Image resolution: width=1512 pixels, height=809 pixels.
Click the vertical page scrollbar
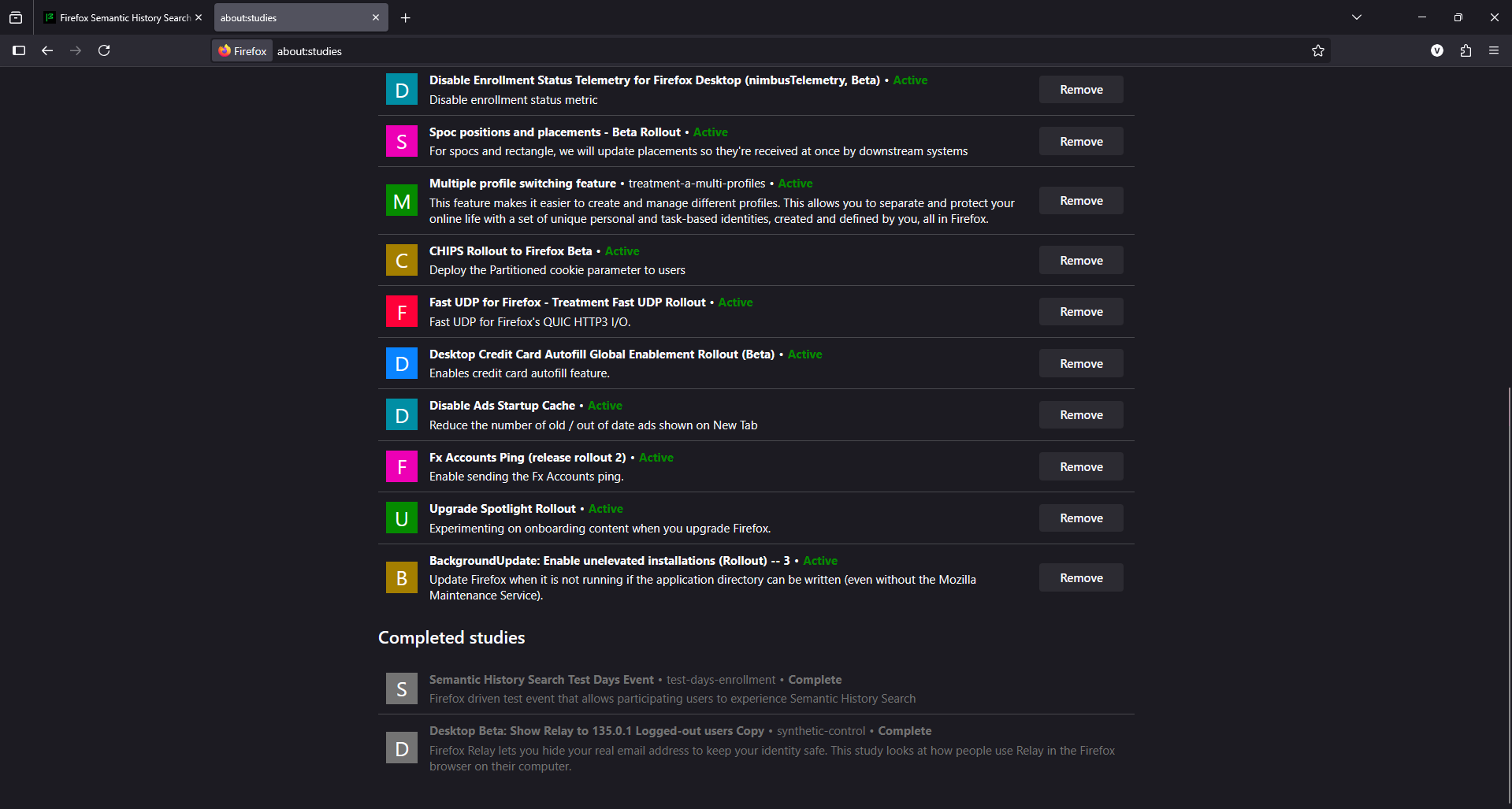1509,591
